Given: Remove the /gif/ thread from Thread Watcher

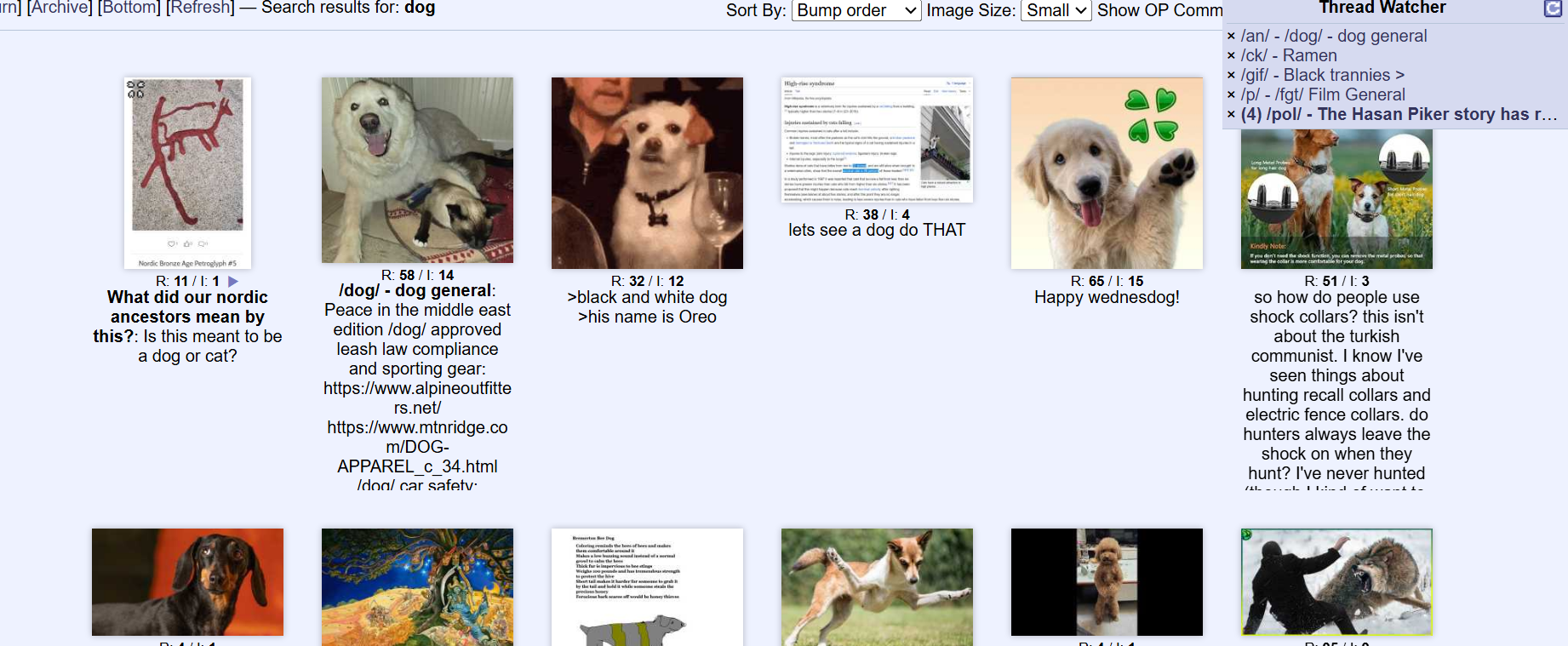Looking at the screenshot, I should pos(1231,75).
